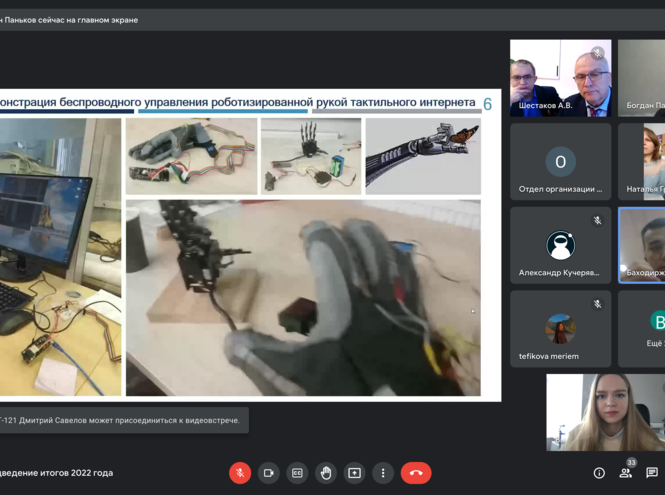Leave the call with red hang-up button
The image size is (665, 495).
[416, 473]
